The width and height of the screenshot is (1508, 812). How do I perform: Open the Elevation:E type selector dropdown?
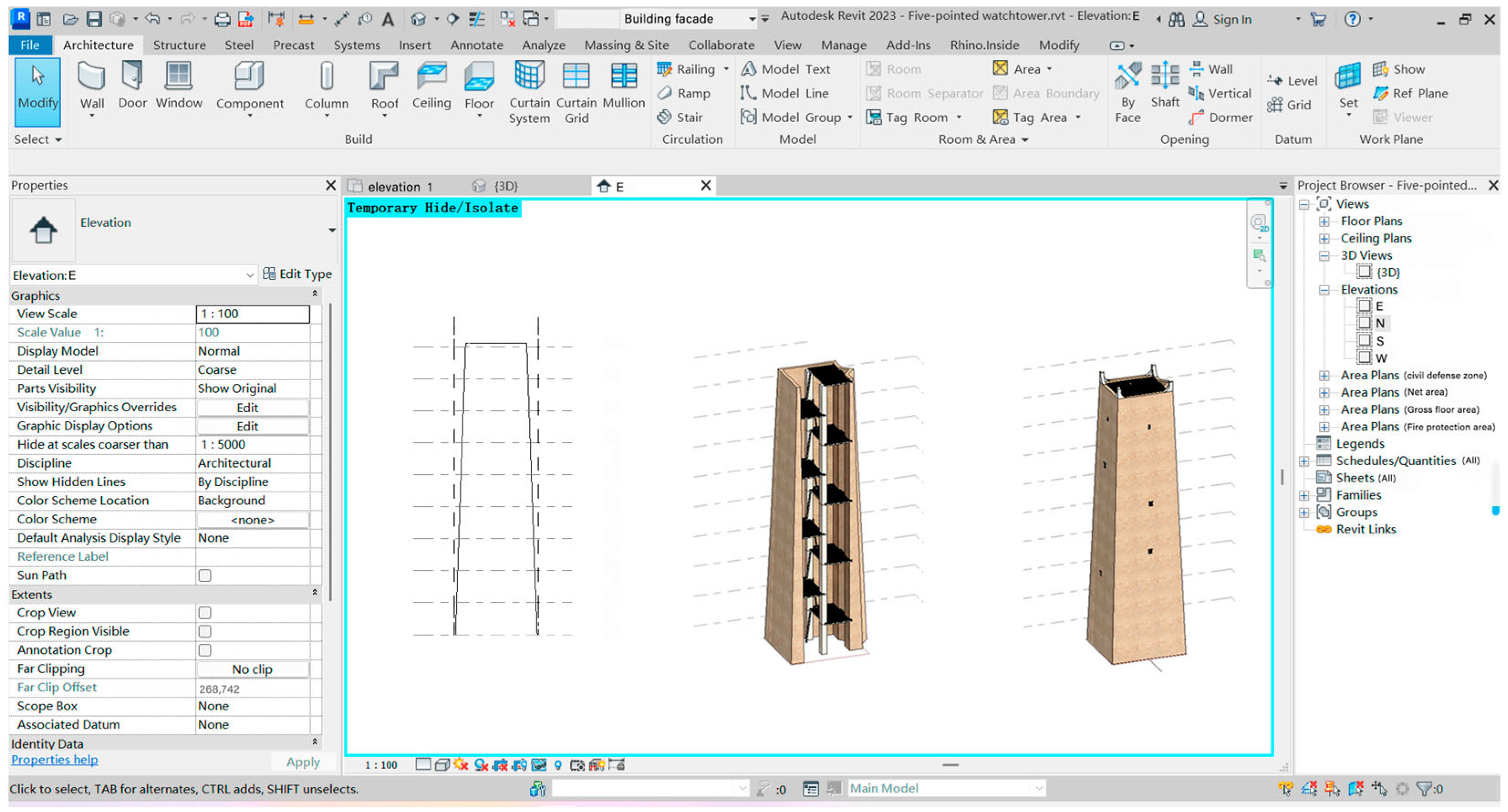pos(250,275)
